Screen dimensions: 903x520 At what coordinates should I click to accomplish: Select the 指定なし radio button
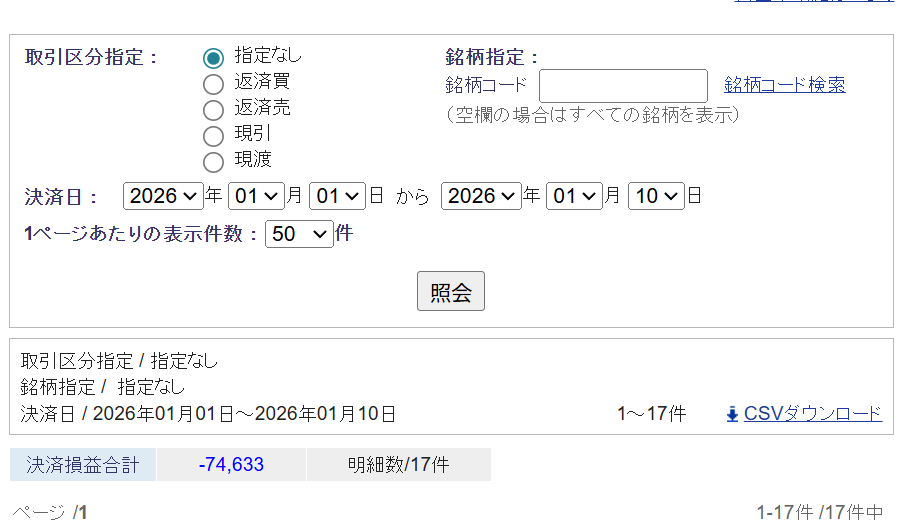coord(213,58)
